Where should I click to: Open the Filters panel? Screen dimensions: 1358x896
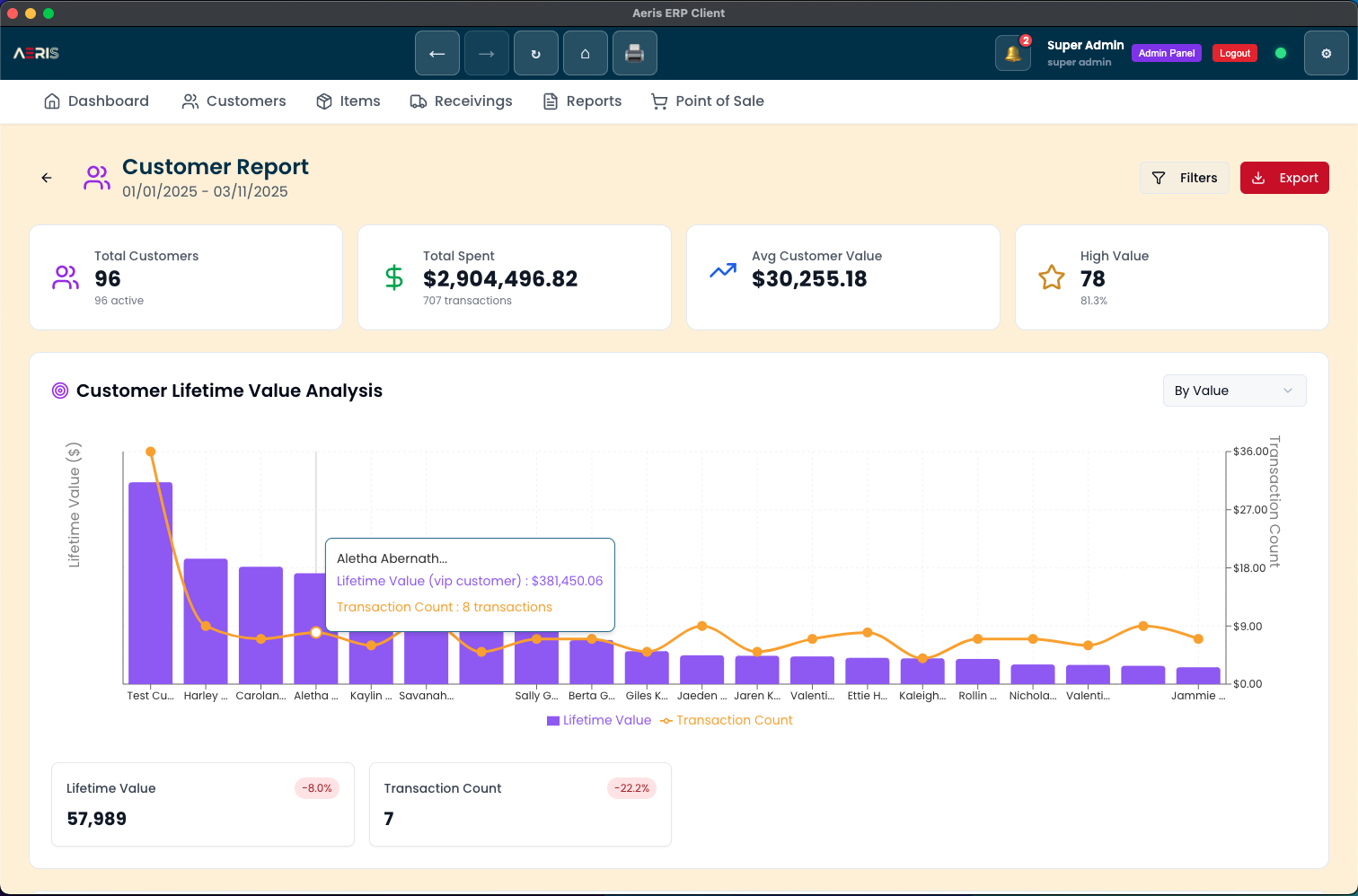(x=1185, y=178)
